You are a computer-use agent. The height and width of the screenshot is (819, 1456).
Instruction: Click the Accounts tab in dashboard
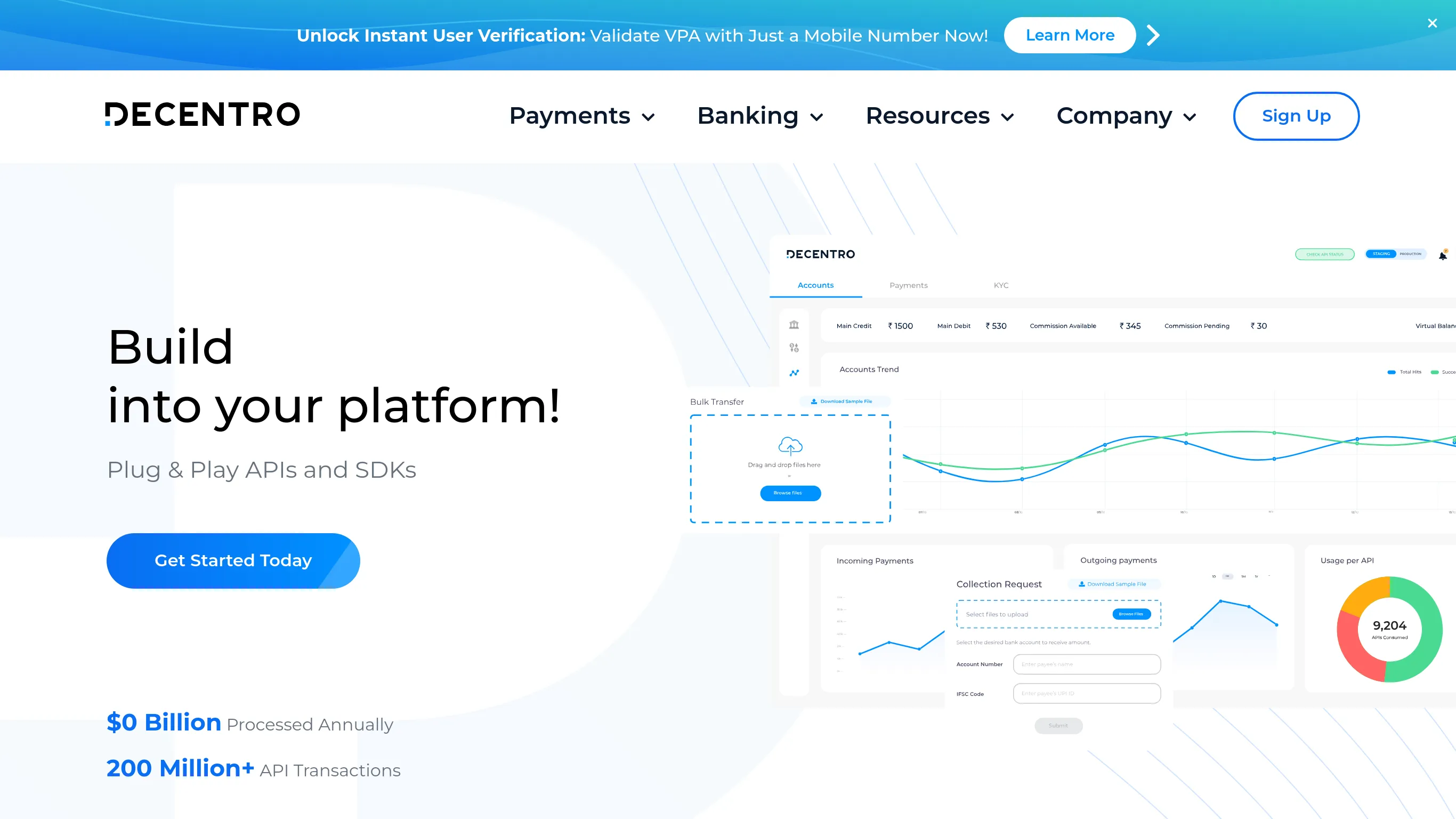[x=815, y=285]
